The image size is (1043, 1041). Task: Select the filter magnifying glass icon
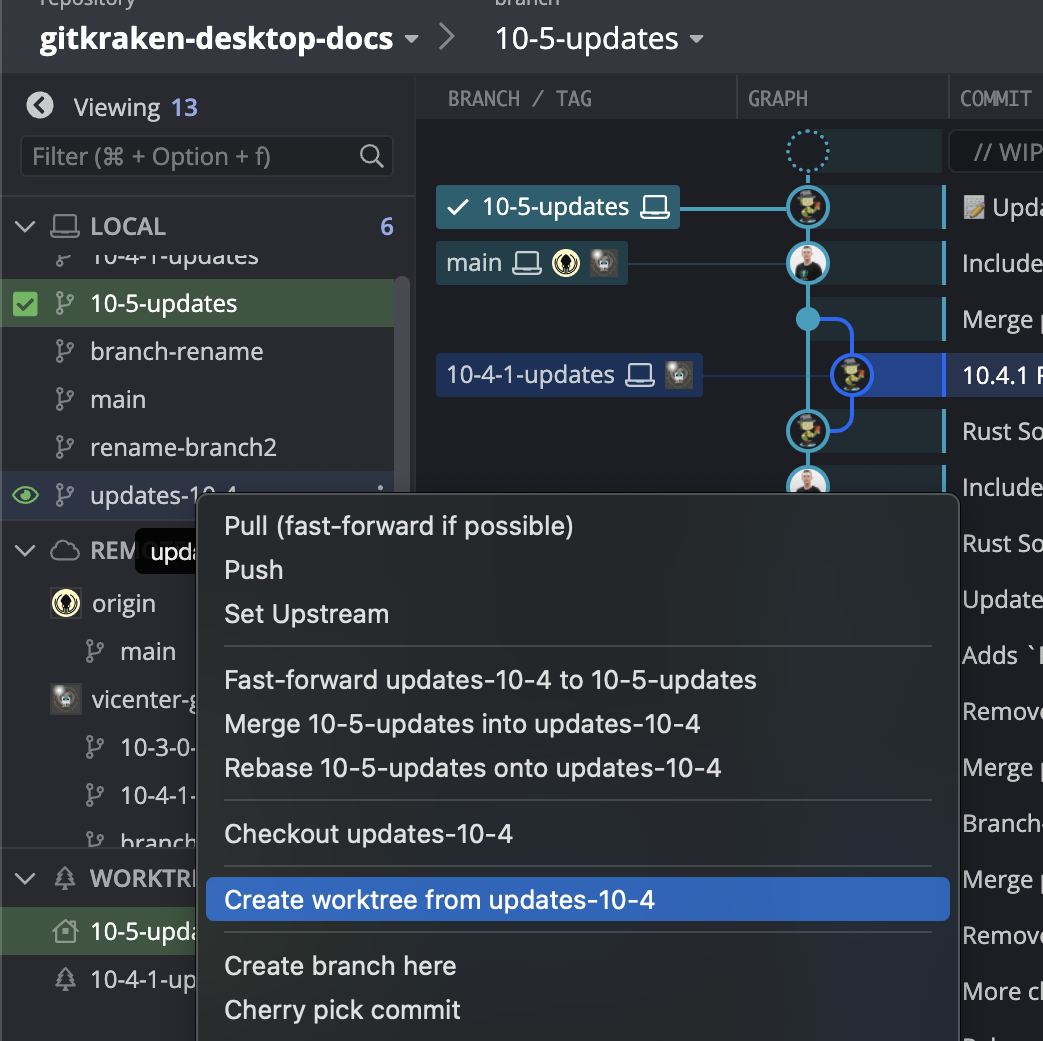tap(371, 156)
